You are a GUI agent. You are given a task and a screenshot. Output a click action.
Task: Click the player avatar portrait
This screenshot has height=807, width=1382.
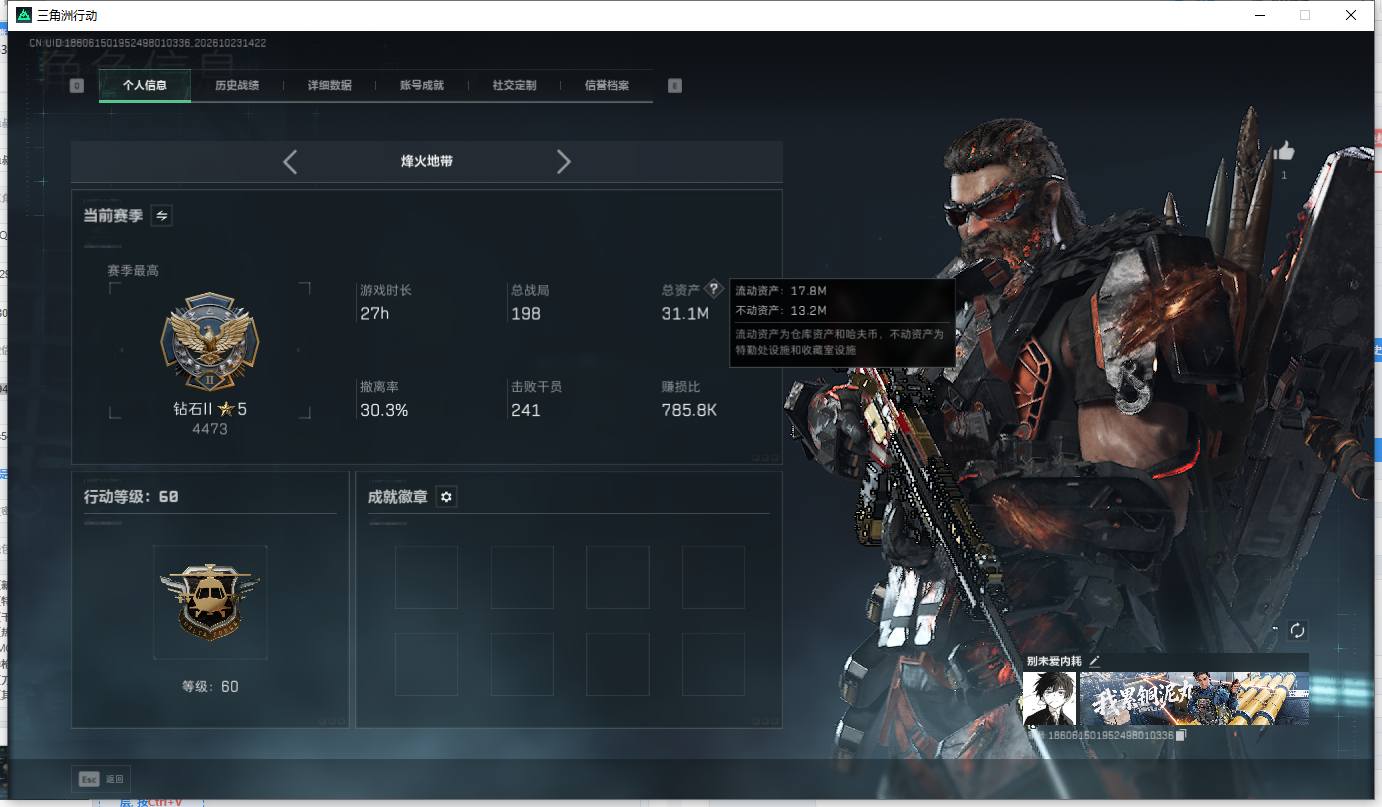1050,698
